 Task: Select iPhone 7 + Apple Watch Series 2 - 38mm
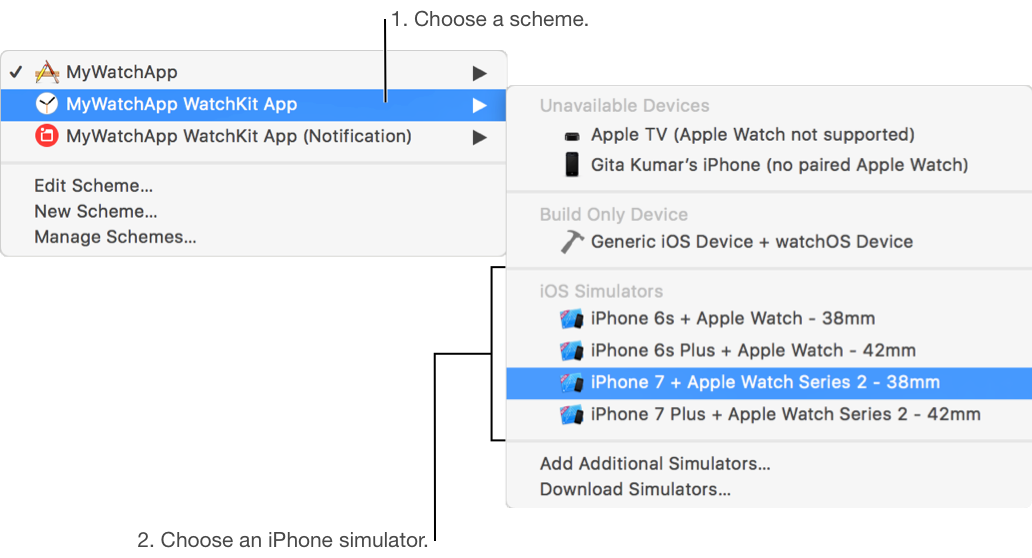765,382
